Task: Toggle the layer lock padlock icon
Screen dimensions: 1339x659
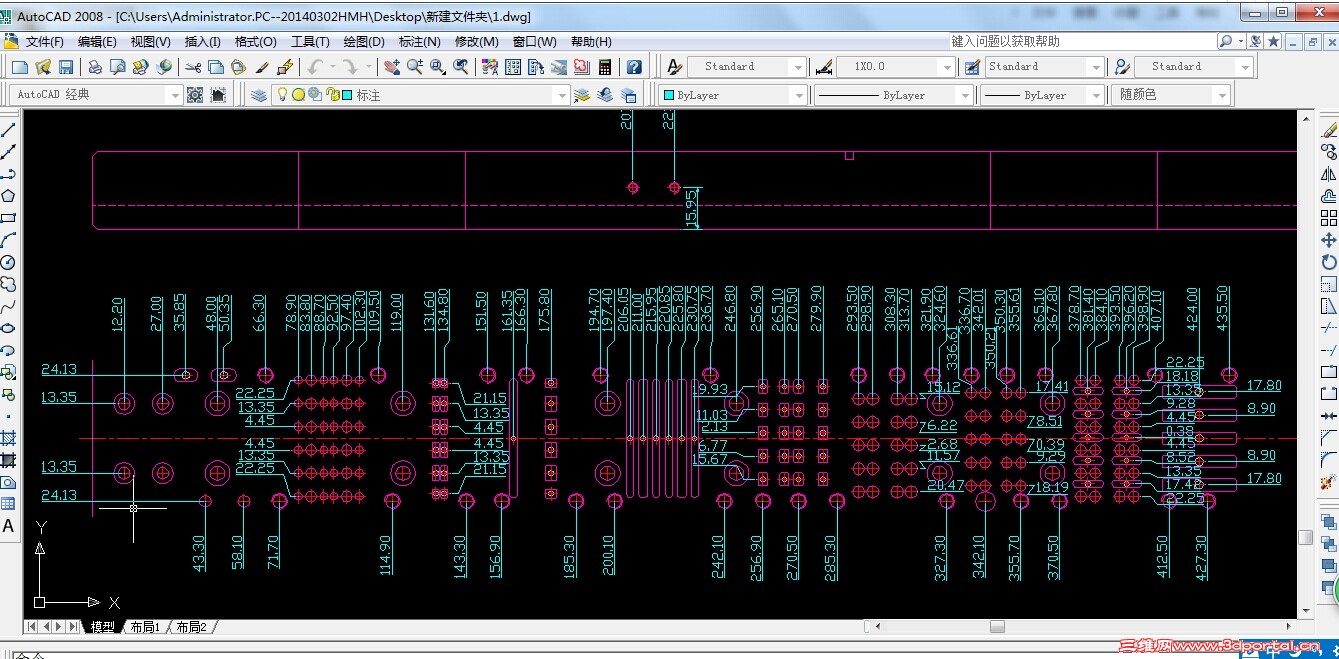Action: 331,95
